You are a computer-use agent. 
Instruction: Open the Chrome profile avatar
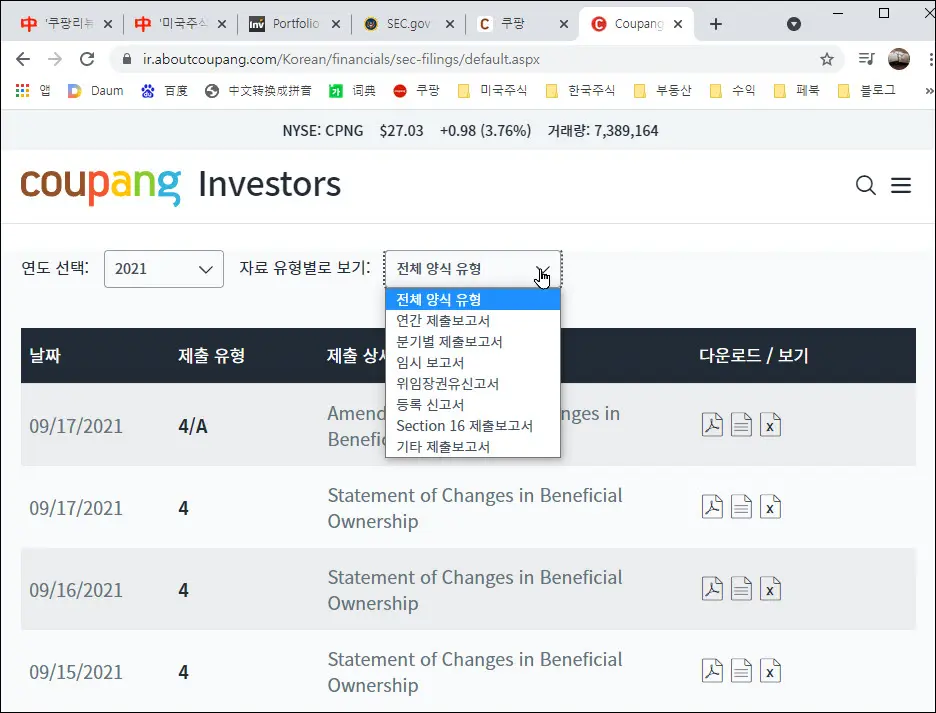click(899, 59)
